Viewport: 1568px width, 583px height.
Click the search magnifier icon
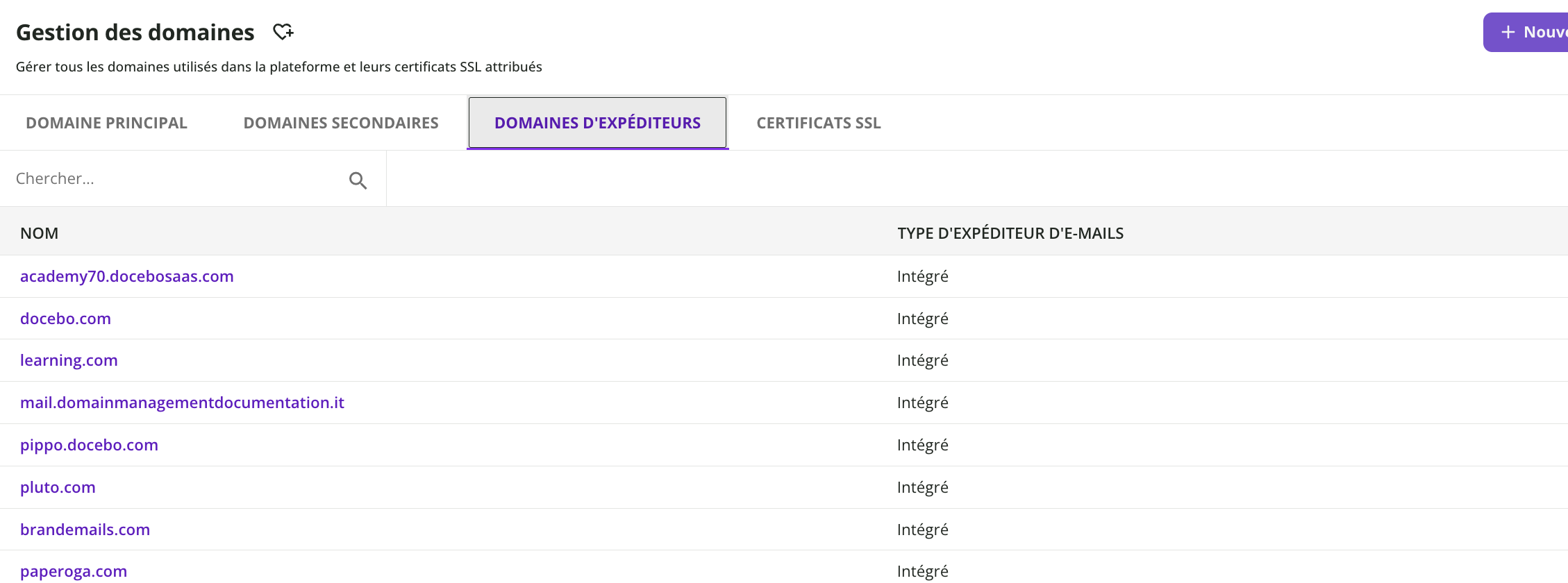pos(358,180)
